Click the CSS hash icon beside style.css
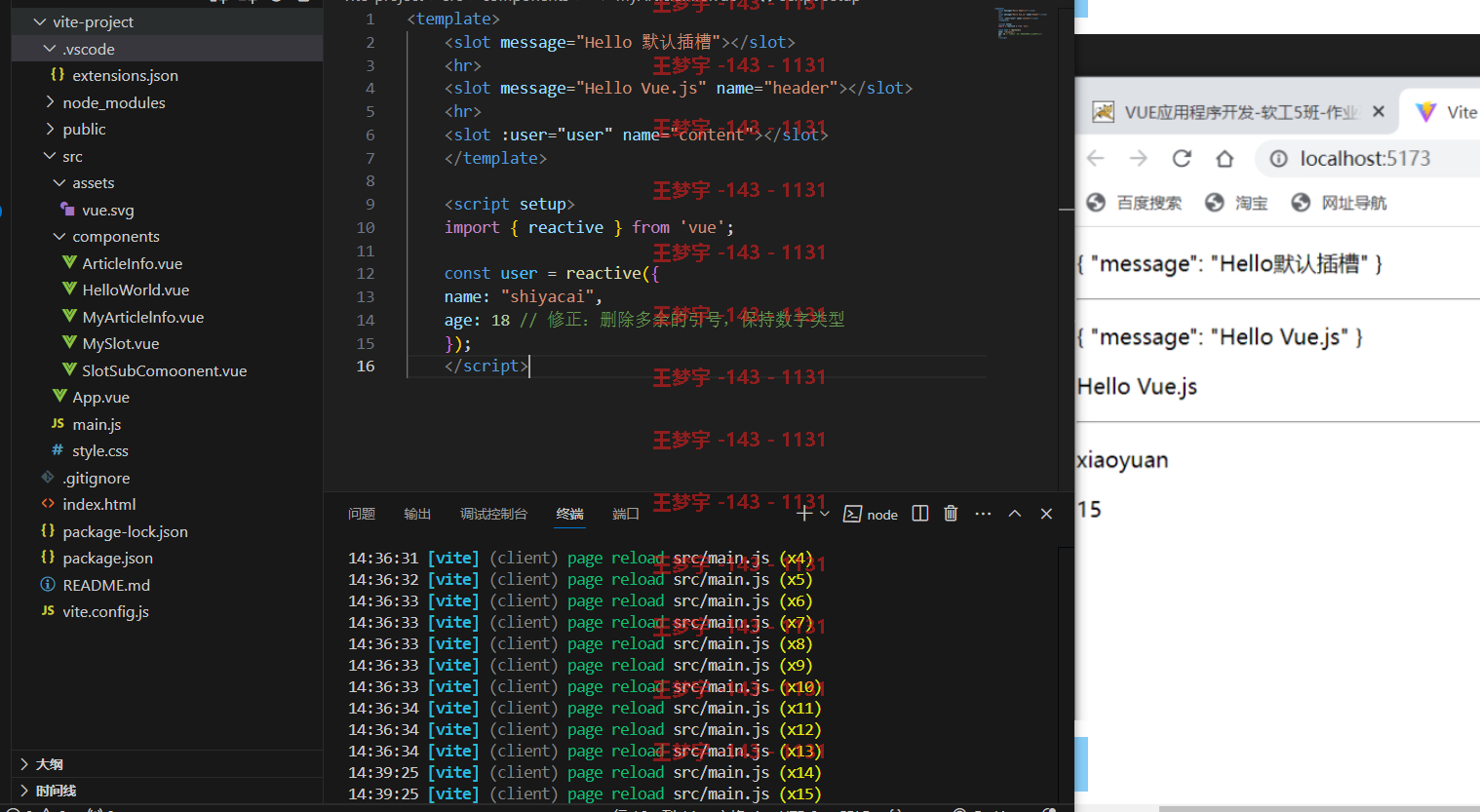This screenshot has width=1480, height=812. [58, 450]
